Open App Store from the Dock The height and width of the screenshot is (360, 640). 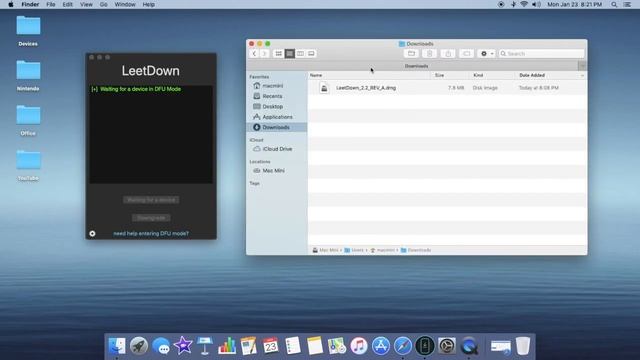tap(381, 346)
